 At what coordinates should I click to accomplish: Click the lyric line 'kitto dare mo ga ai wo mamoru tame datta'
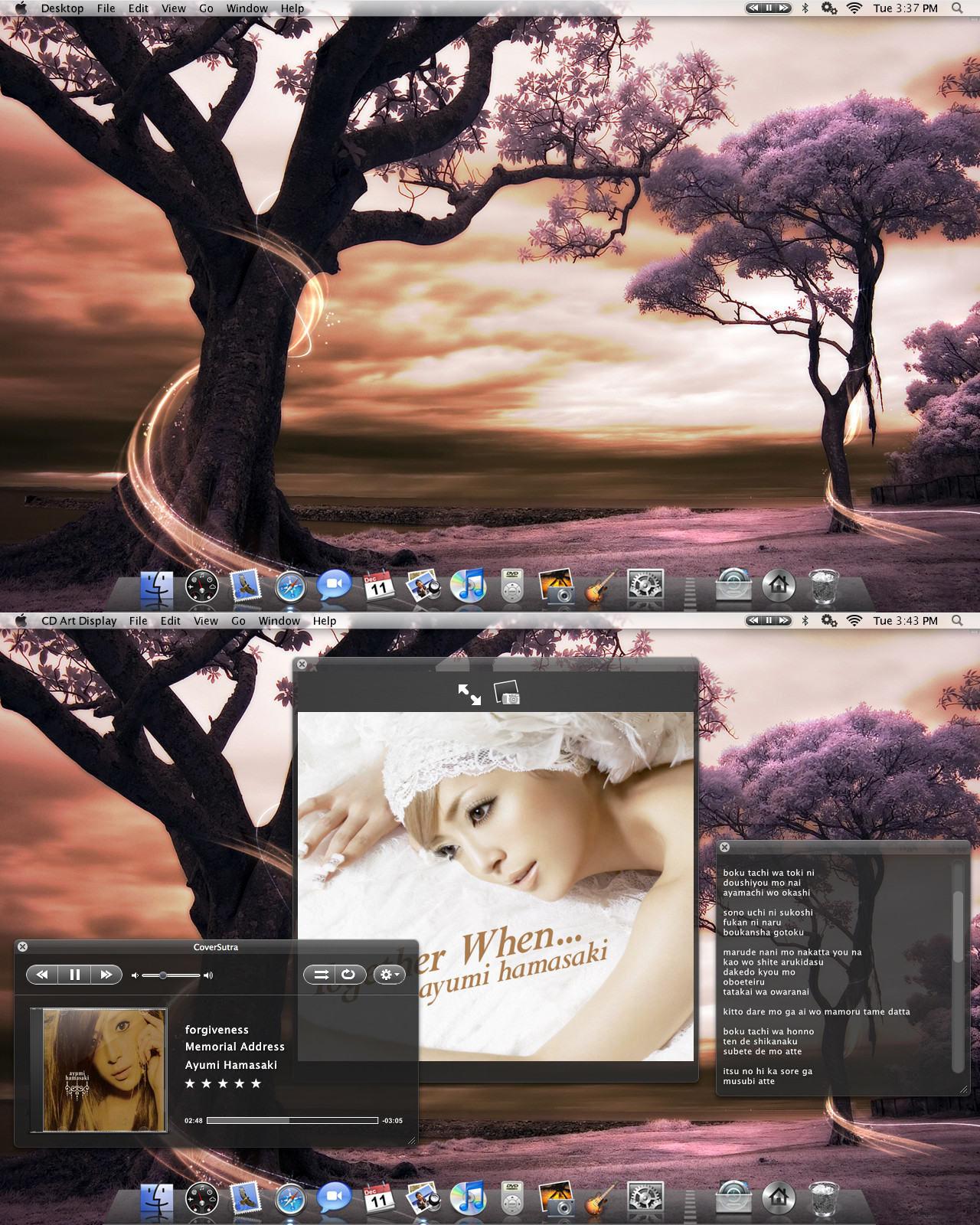[x=816, y=1011]
